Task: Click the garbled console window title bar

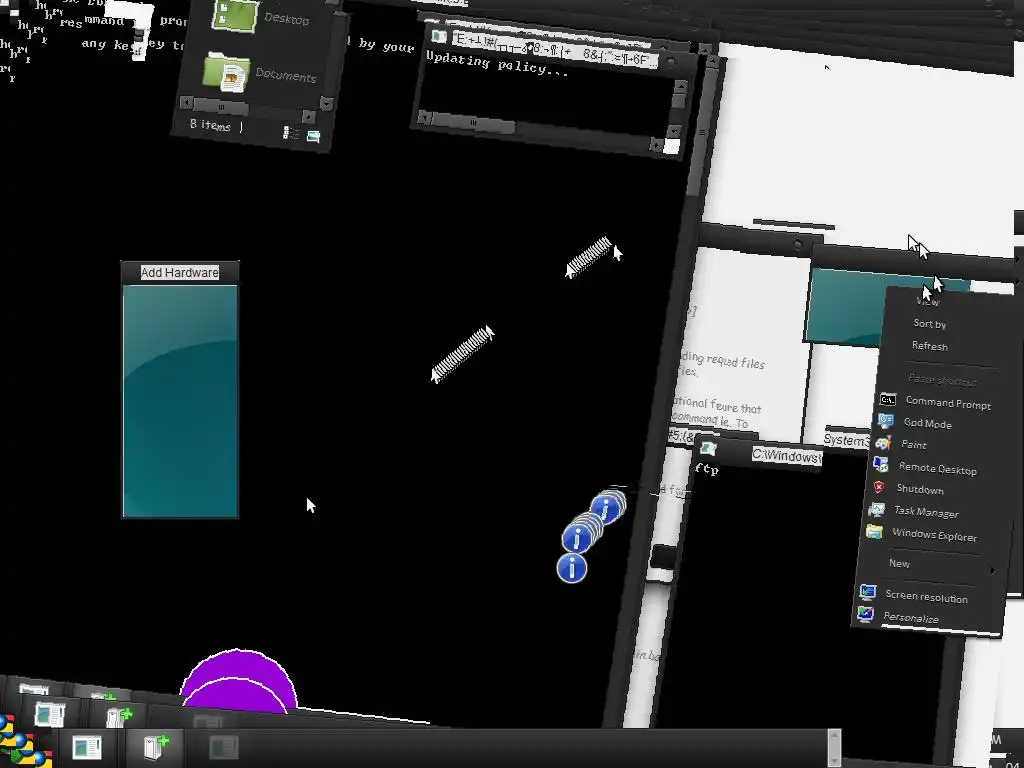Action: pos(554,50)
